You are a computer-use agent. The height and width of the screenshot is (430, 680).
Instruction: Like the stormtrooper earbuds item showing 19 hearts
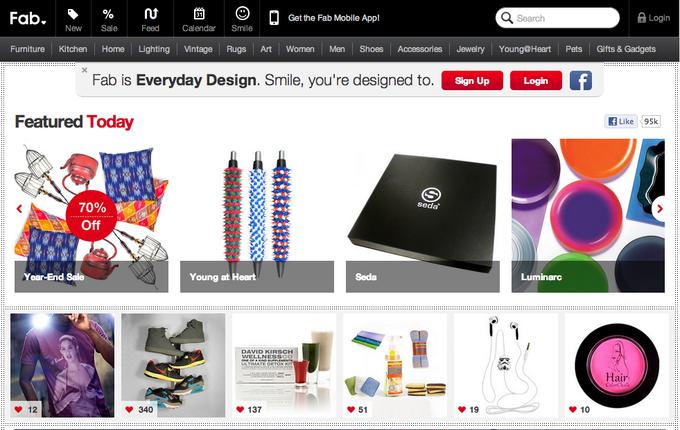462,409
